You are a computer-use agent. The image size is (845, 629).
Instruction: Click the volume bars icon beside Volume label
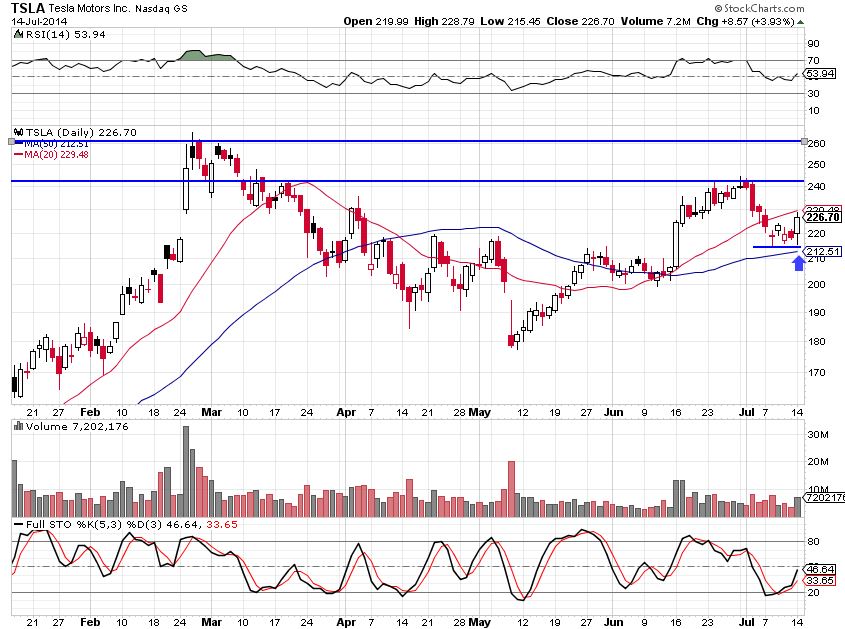(x=18, y=426)
